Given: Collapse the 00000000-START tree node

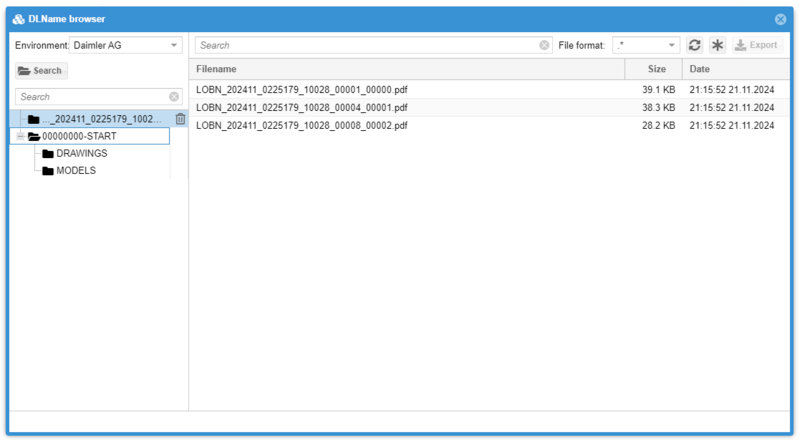Looking at the screenshot, I should click(x=18, y=136).
